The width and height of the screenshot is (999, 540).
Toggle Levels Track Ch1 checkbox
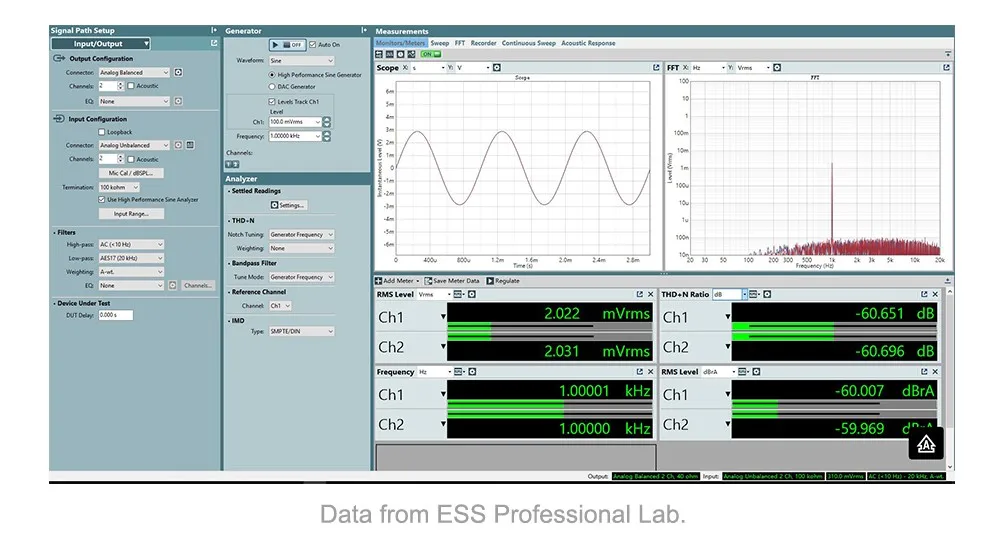pyautogui.click(x=272, y=101)
